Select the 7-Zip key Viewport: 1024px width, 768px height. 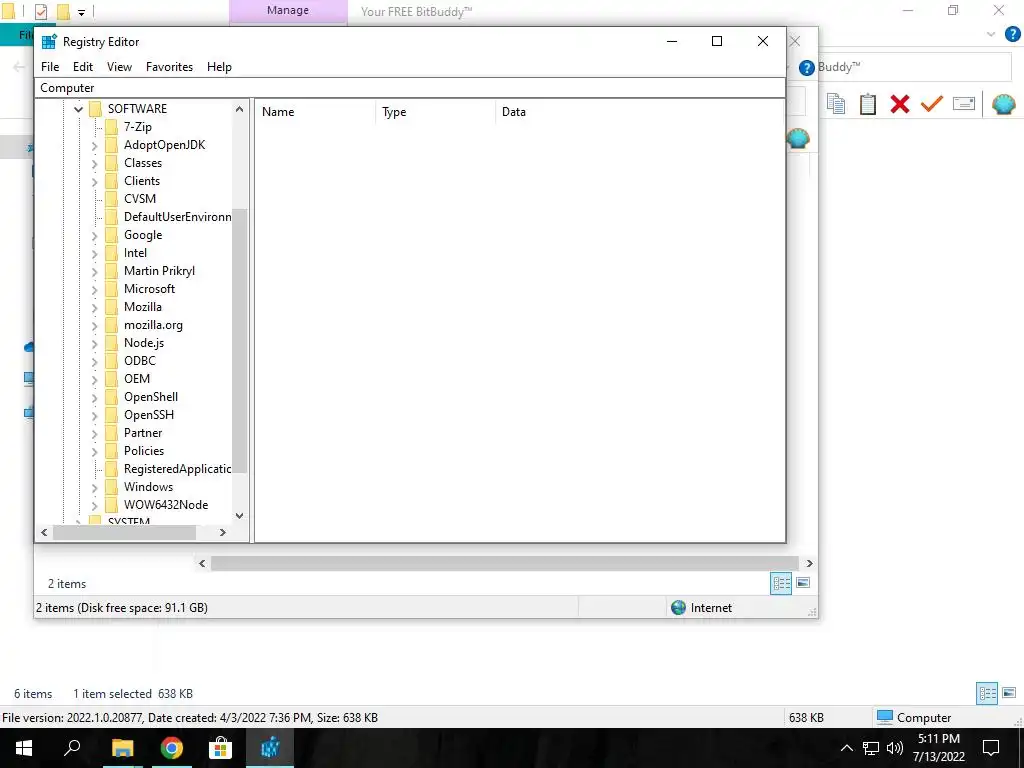(x=138, y=127)
